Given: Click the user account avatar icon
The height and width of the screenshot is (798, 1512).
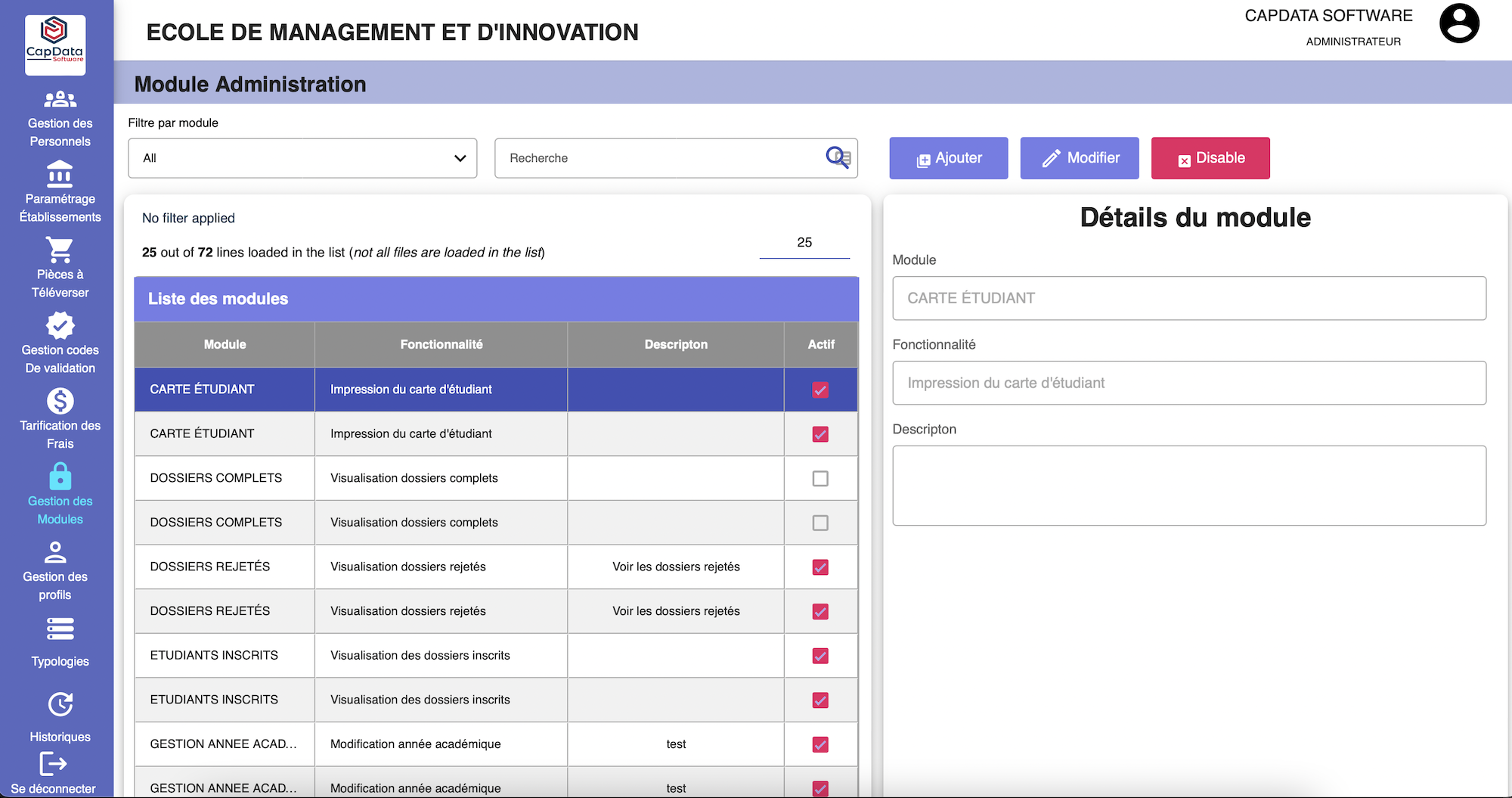Looking at the screenshot, I should point(1459,23).
